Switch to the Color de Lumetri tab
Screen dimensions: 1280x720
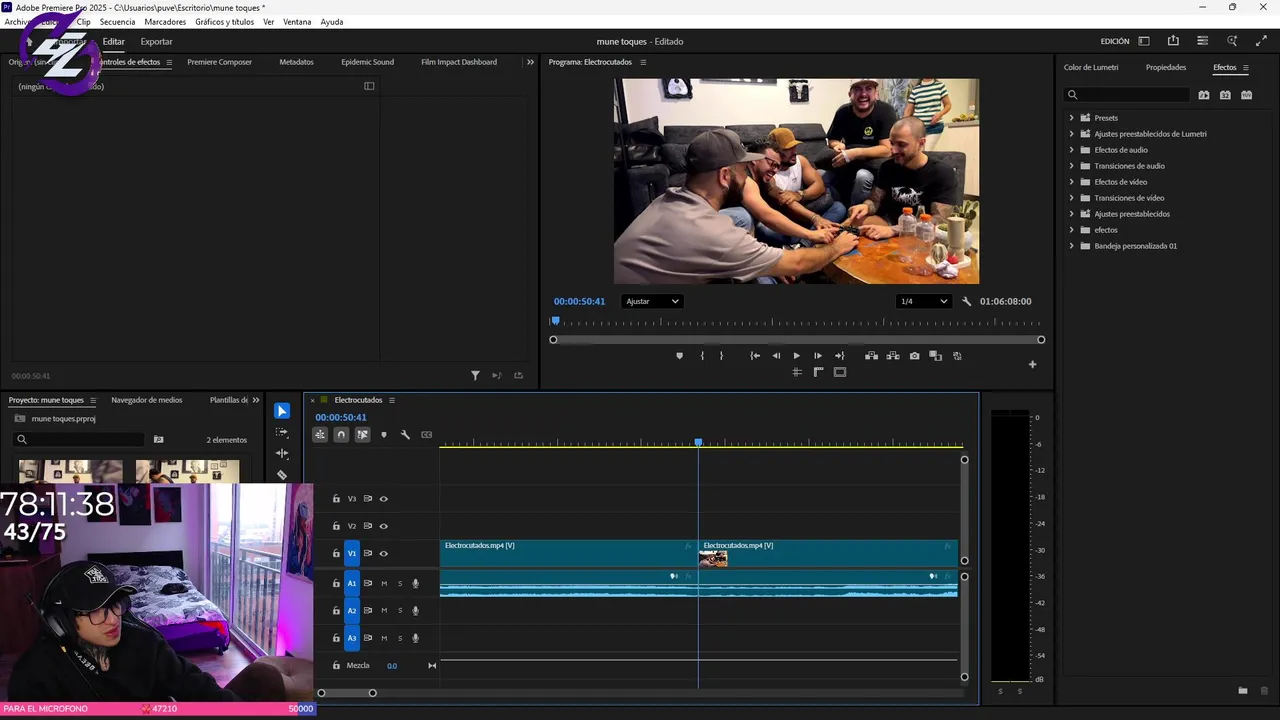pyautogui.click(x=1091, y=68)
